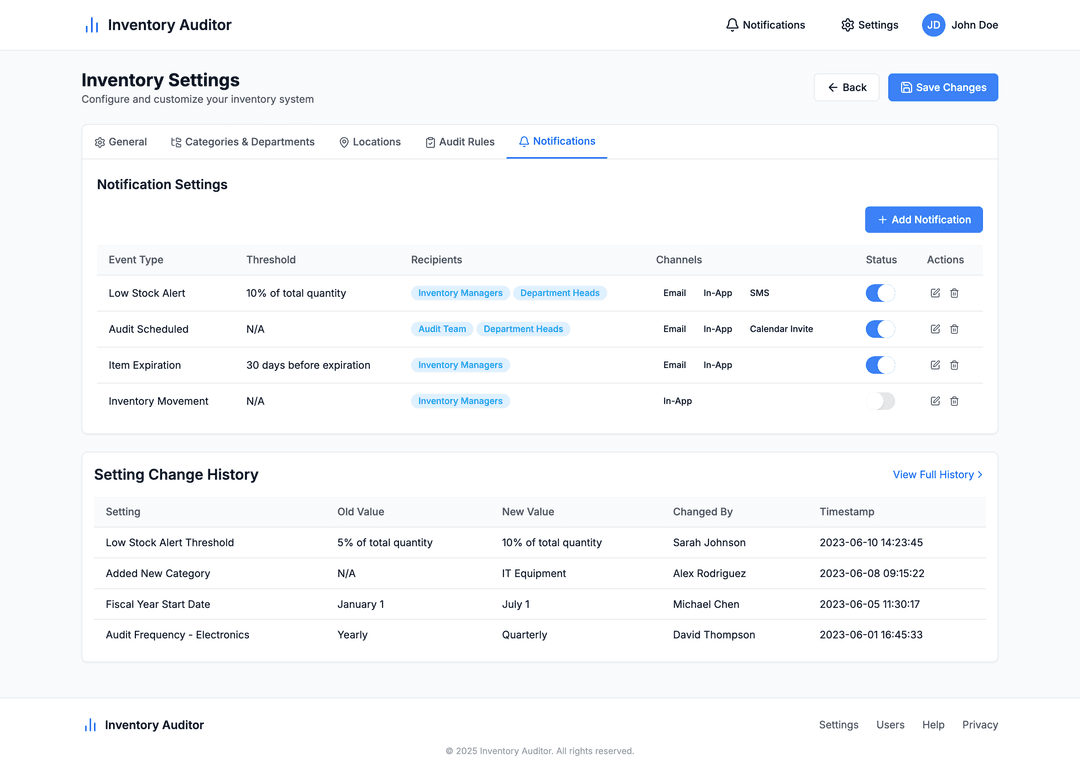Click the Save Changes button
1080x775 pixels.
[942, 88]
